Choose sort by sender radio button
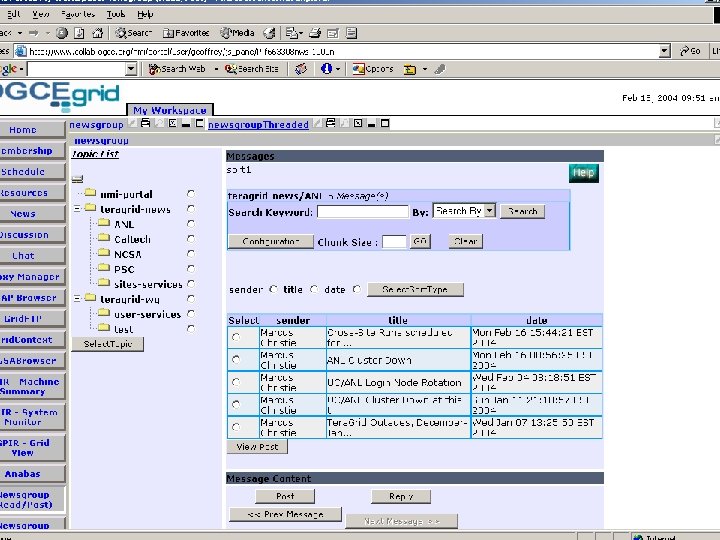Screen dimensions: 720x540 274,289
